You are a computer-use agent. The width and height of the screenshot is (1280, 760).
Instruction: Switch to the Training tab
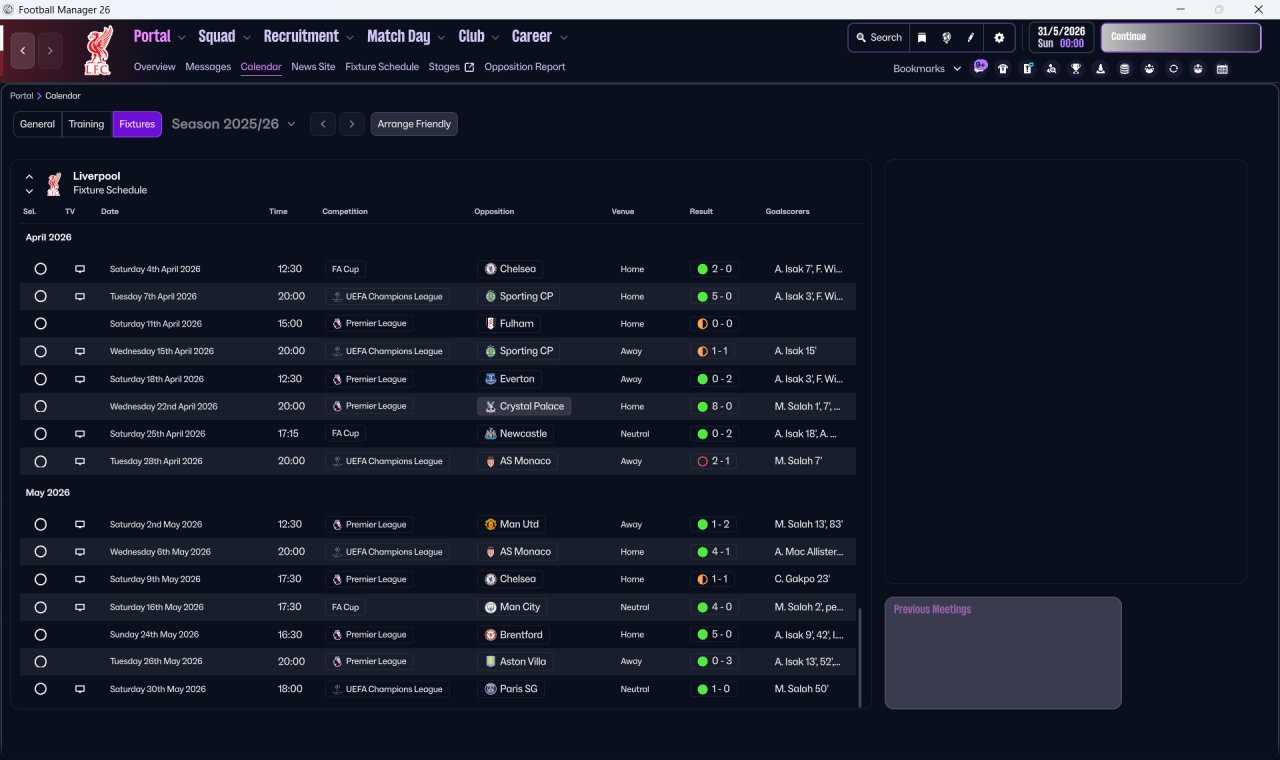tap(86, 124)
